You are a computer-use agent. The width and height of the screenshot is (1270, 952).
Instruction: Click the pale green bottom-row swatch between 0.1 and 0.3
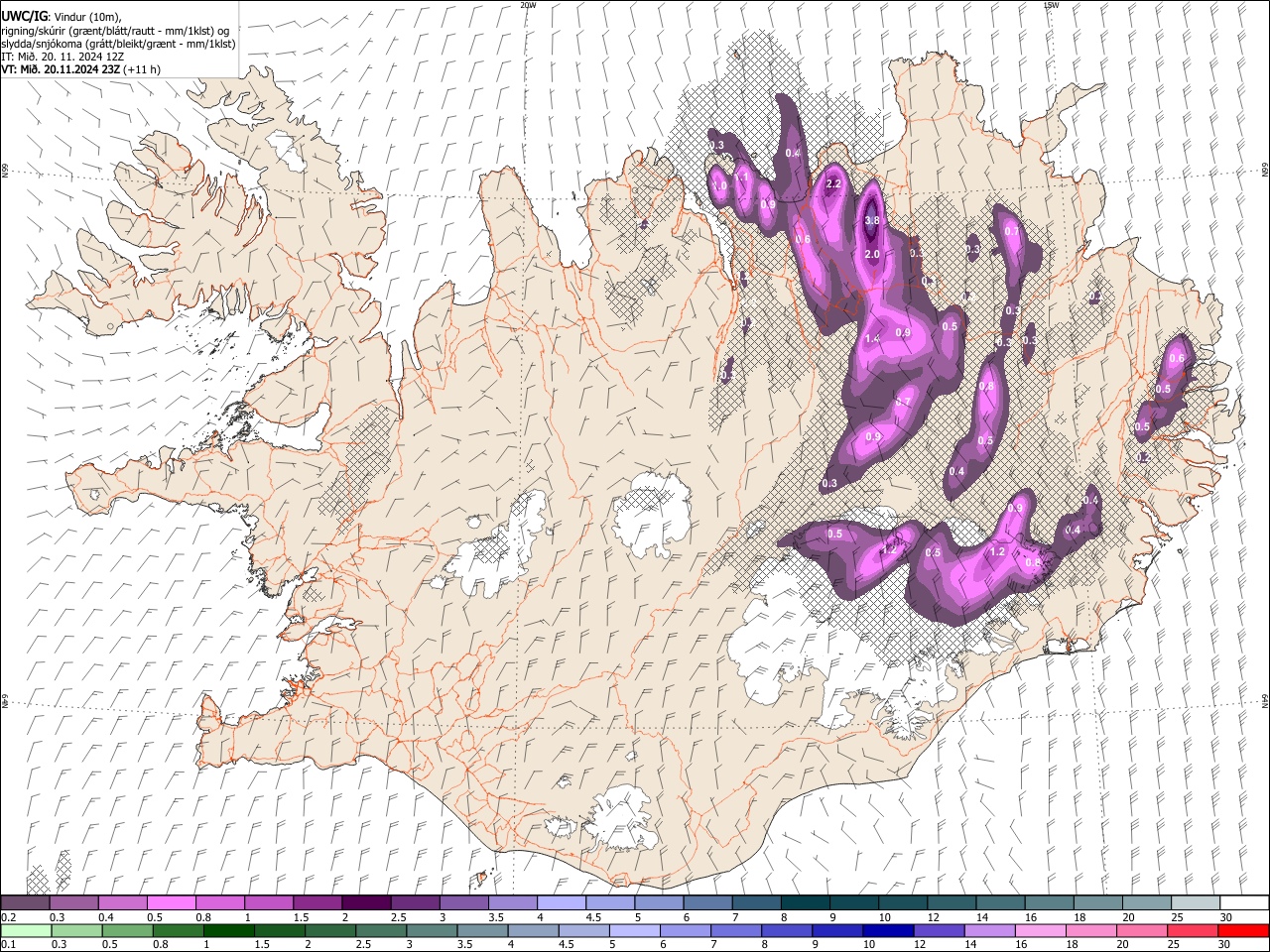tap(26, 930)
